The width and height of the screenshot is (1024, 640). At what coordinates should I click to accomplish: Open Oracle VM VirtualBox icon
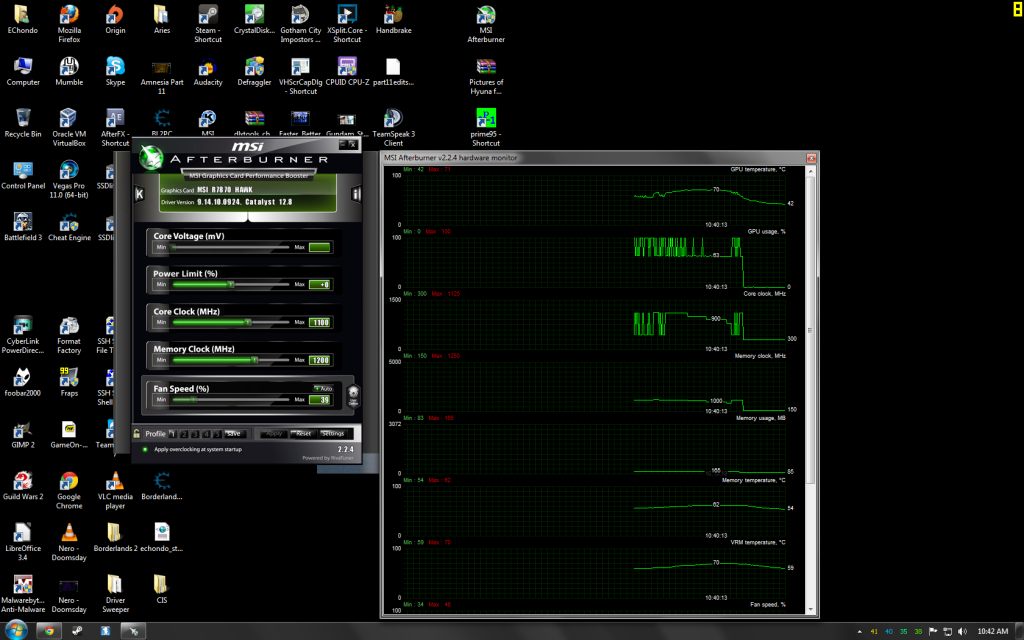click(69, 128)
